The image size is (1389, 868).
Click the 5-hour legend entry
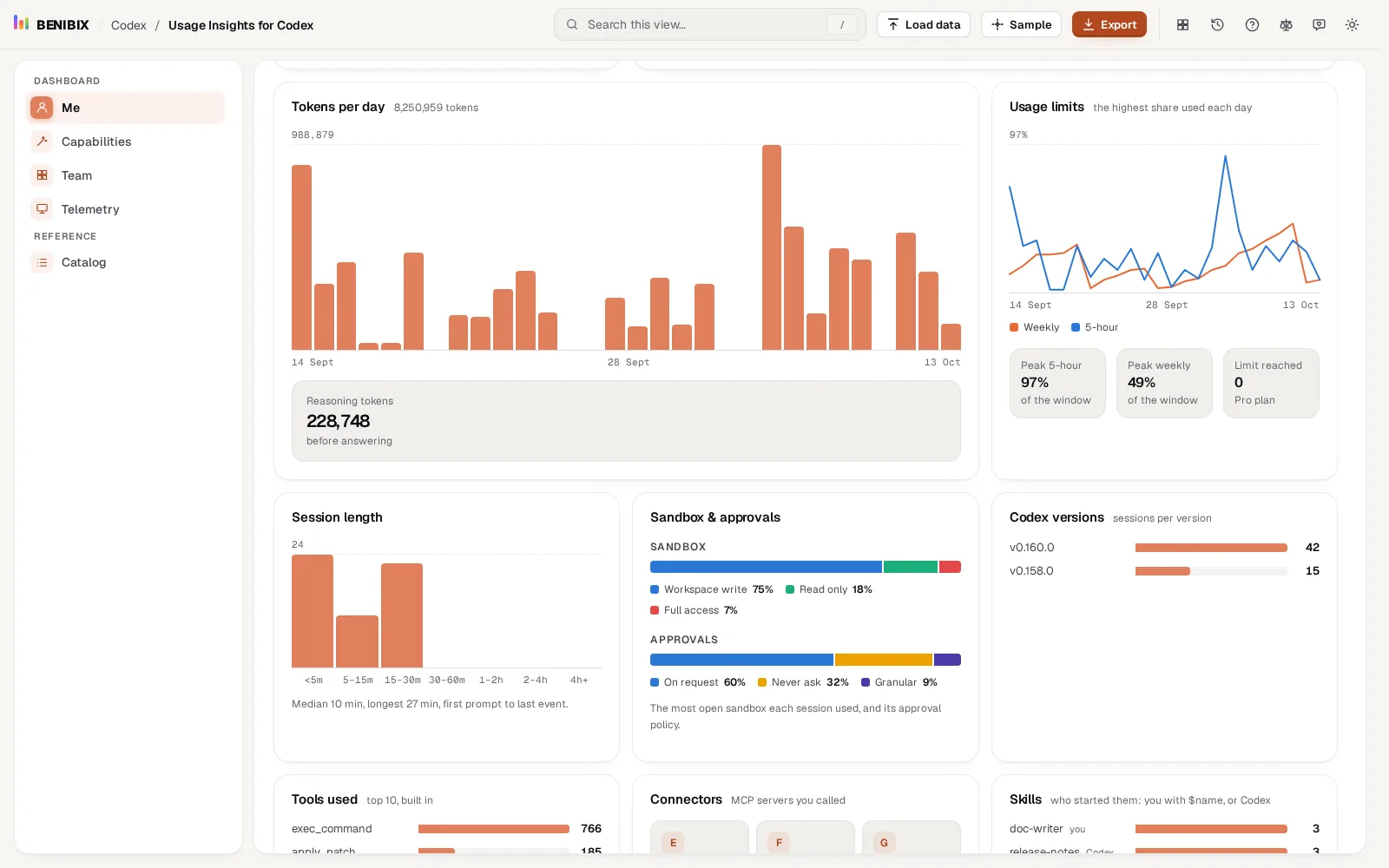[x=1095, y=327]
